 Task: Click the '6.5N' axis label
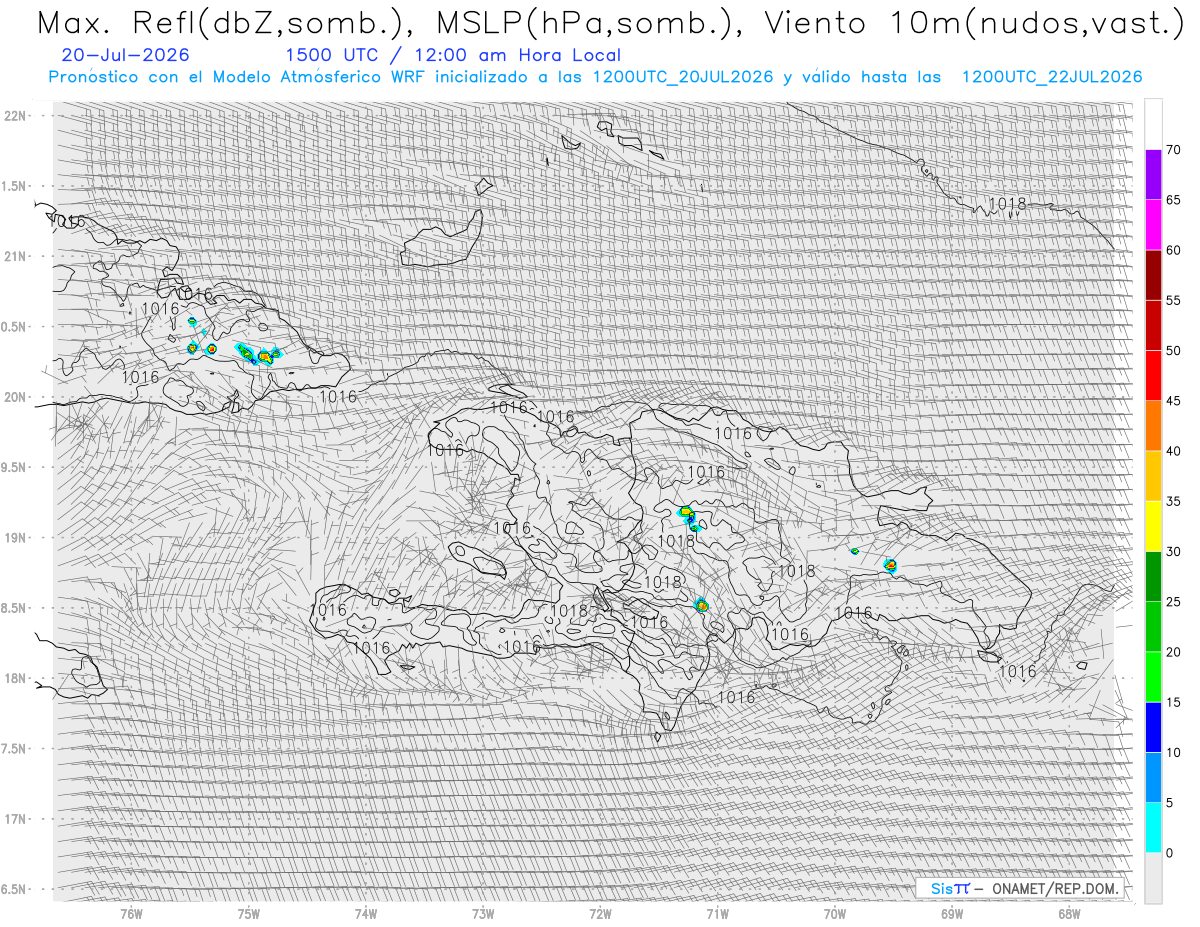[x=15, y=889]
